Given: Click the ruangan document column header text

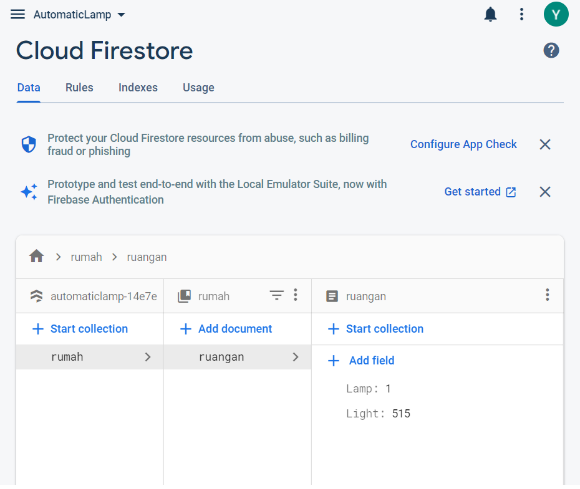Looking at the screenshot, I should pos(366,297).
